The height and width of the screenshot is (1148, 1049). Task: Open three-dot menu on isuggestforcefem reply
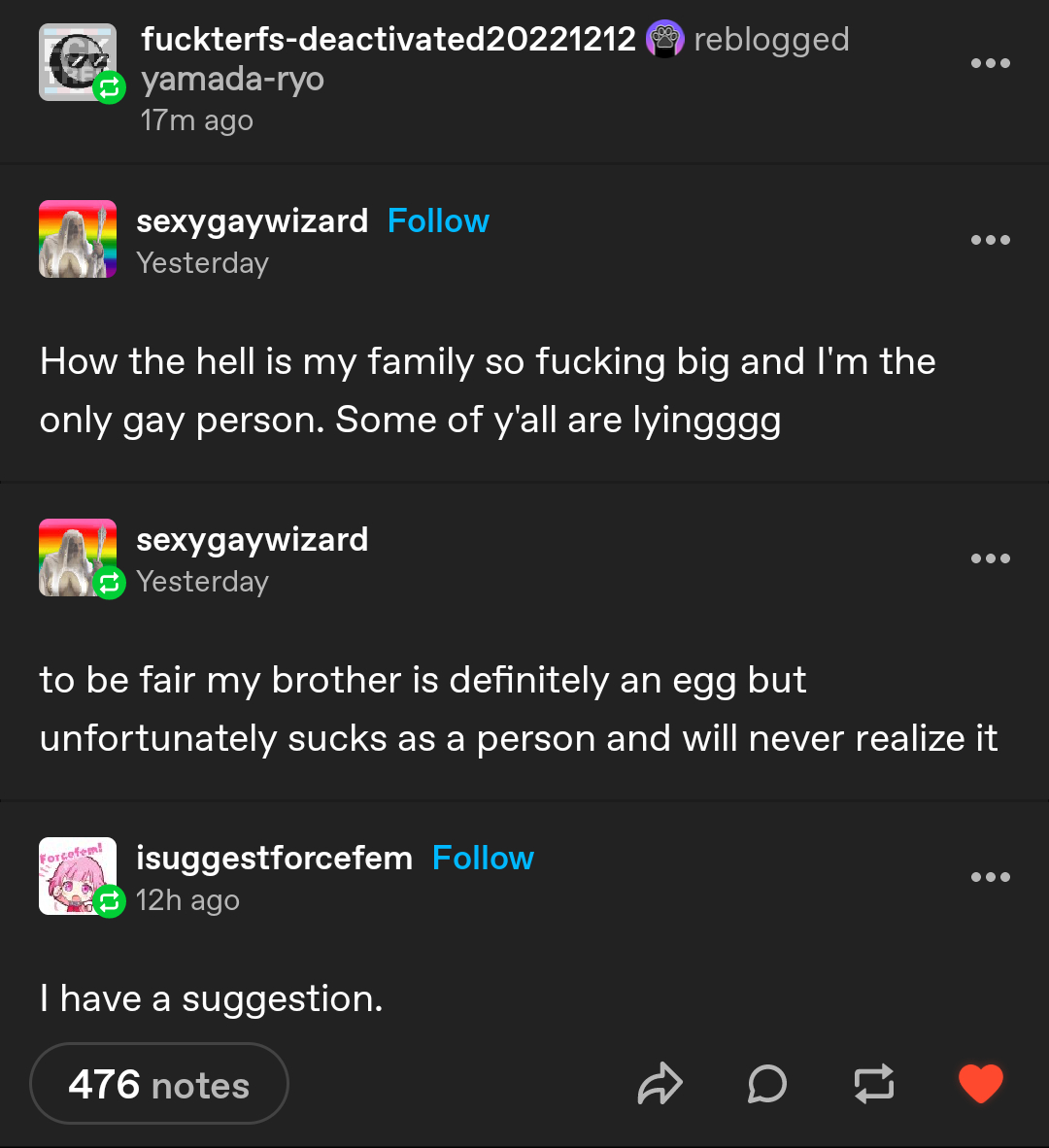pyautogui.click(x=991, y=877)
